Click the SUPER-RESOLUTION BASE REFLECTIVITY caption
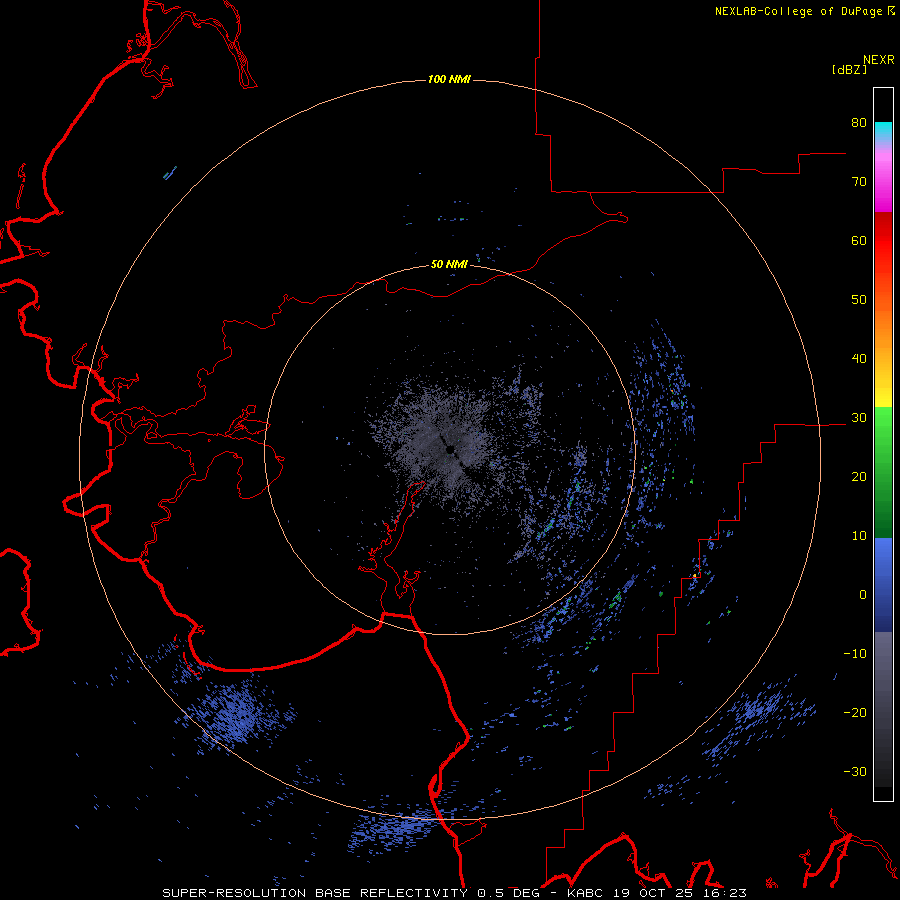This screenshot has width=900, height=900. tap(315, 893)
